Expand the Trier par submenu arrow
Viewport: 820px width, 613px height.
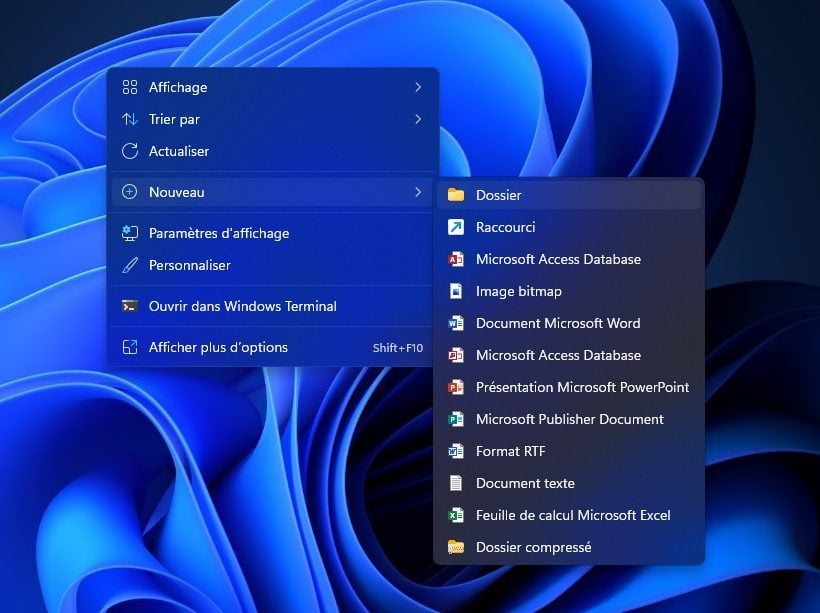coord(418,119)
